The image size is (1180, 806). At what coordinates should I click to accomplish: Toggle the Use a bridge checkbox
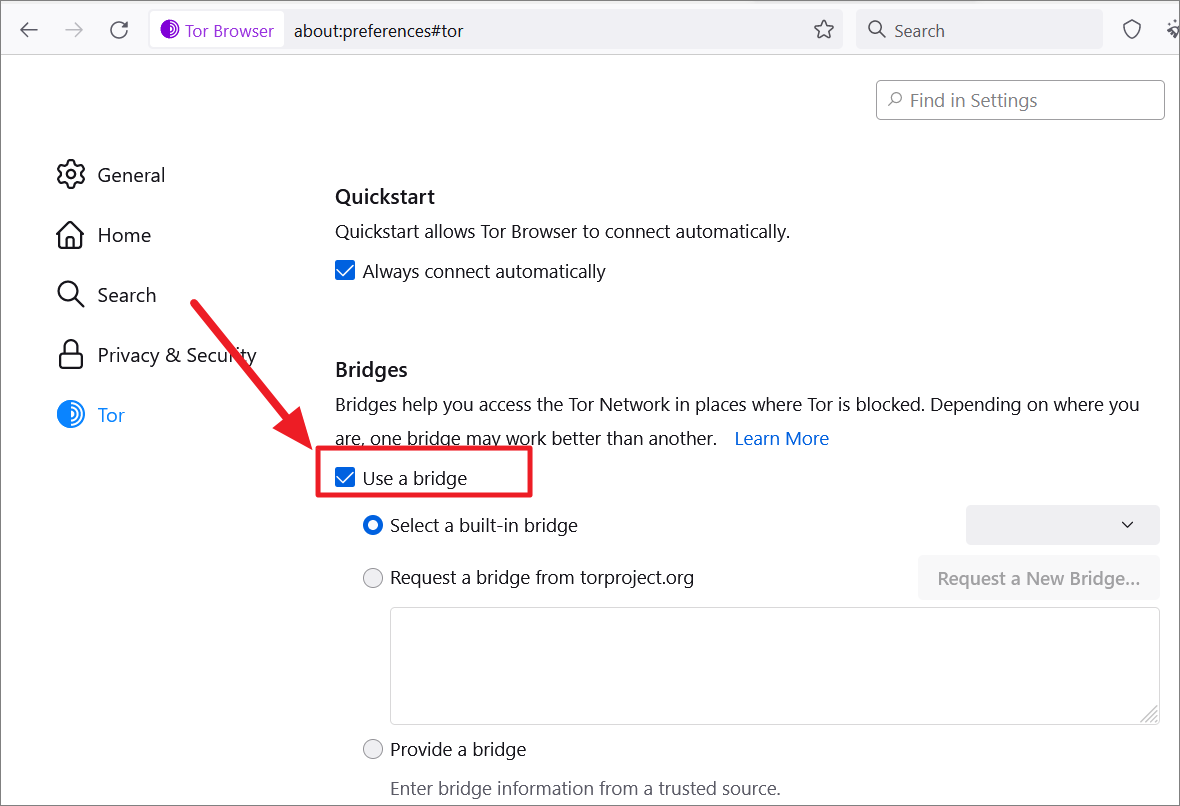pos(346,478)
